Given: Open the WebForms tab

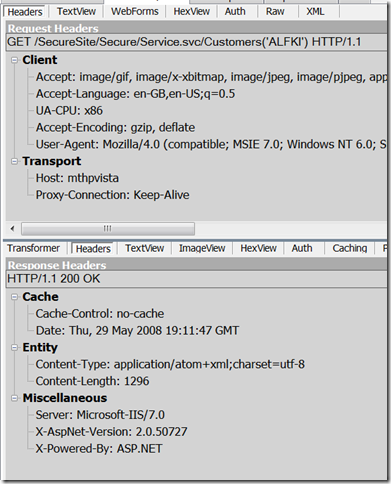Looking at the screenshot, I should click(x=135, y=12).
